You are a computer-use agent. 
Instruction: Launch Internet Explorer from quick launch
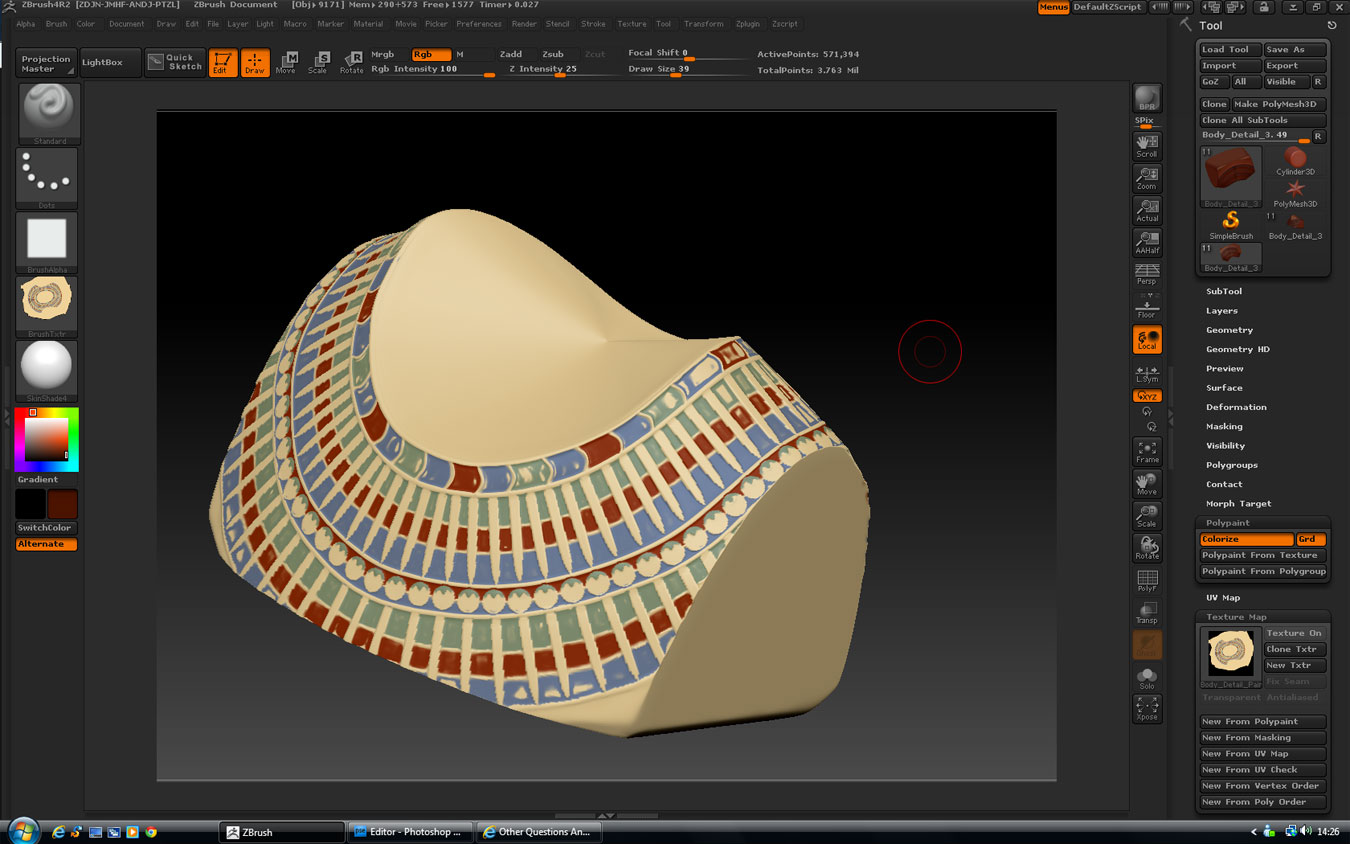pos(59,831)
